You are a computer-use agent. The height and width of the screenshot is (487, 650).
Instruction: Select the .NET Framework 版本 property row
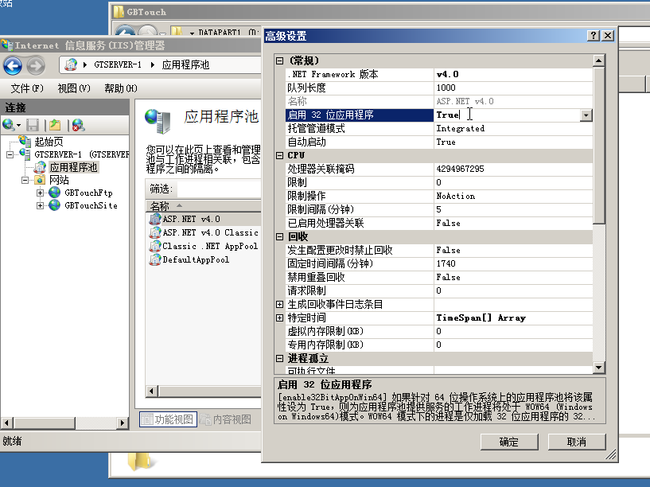pyautogui.click(x=439, y=75)
